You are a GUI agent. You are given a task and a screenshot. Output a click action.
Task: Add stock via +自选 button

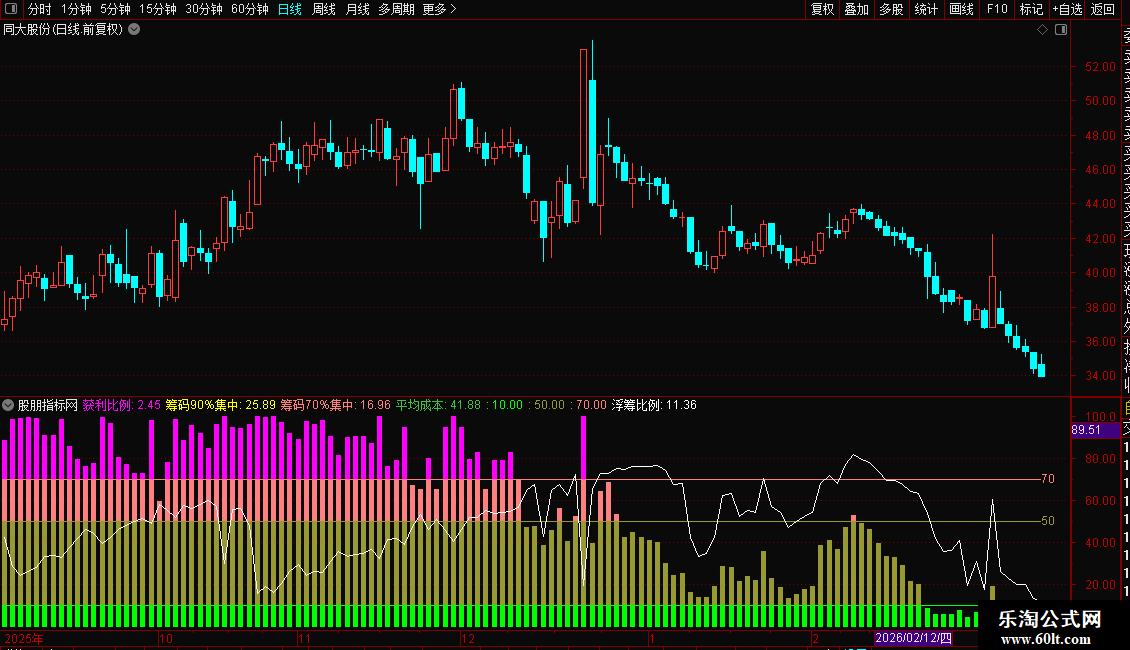click(1067, 9)
